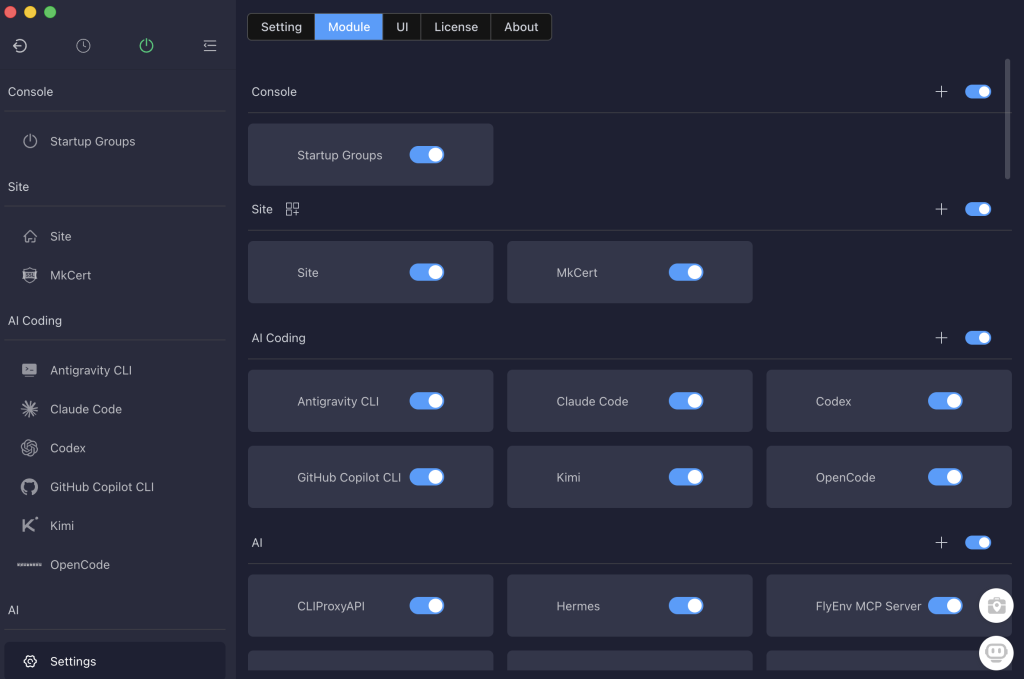Disable the Startup Groups module switch

426,155
